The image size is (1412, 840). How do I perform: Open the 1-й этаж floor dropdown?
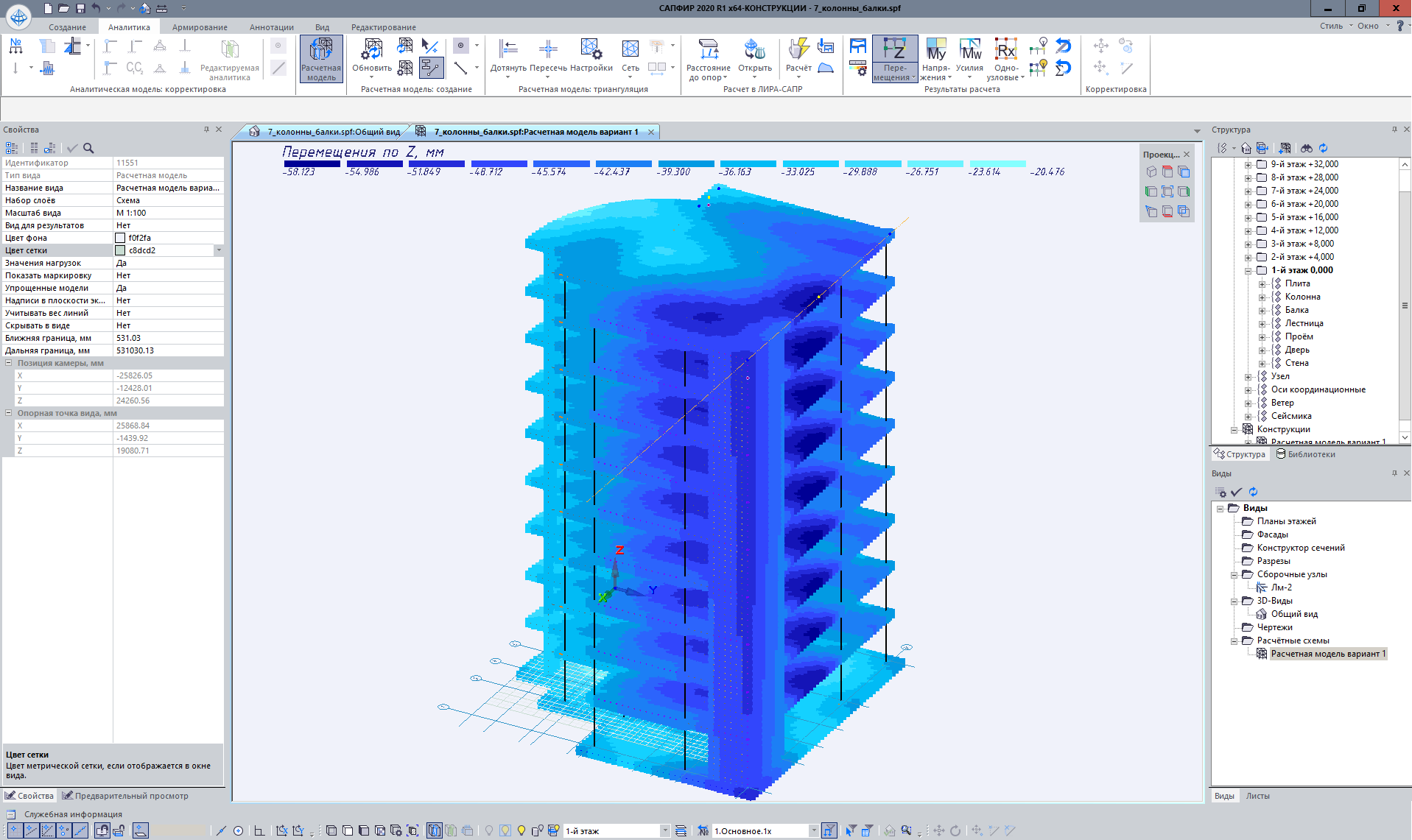click(x=664, y=830)
